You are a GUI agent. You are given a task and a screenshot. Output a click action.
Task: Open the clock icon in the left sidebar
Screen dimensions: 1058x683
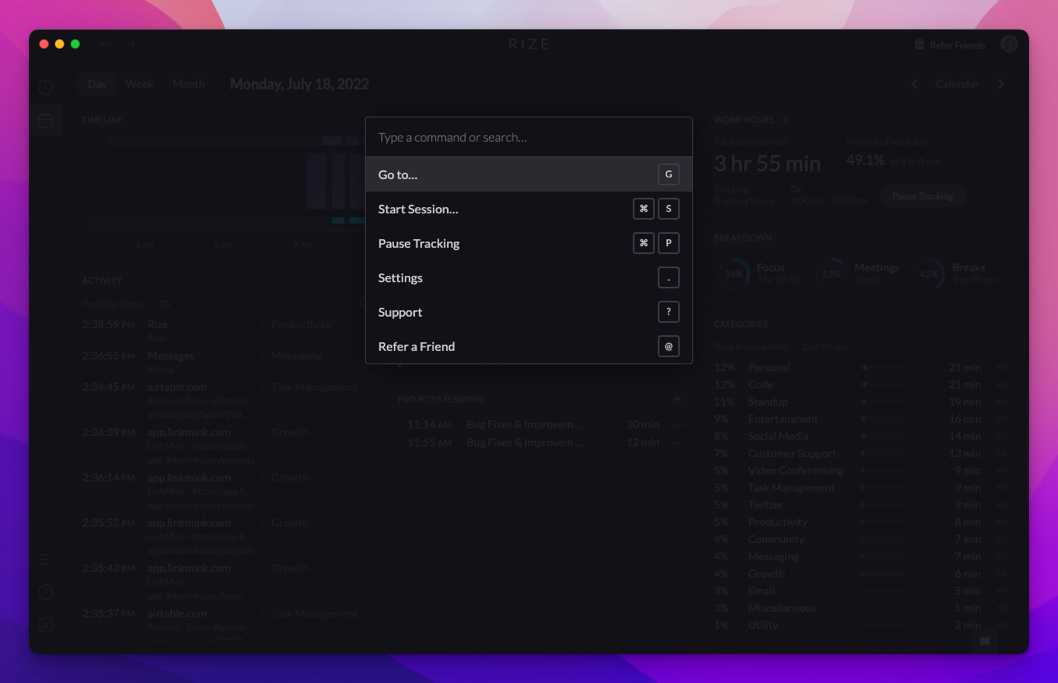tap(45, 88)
